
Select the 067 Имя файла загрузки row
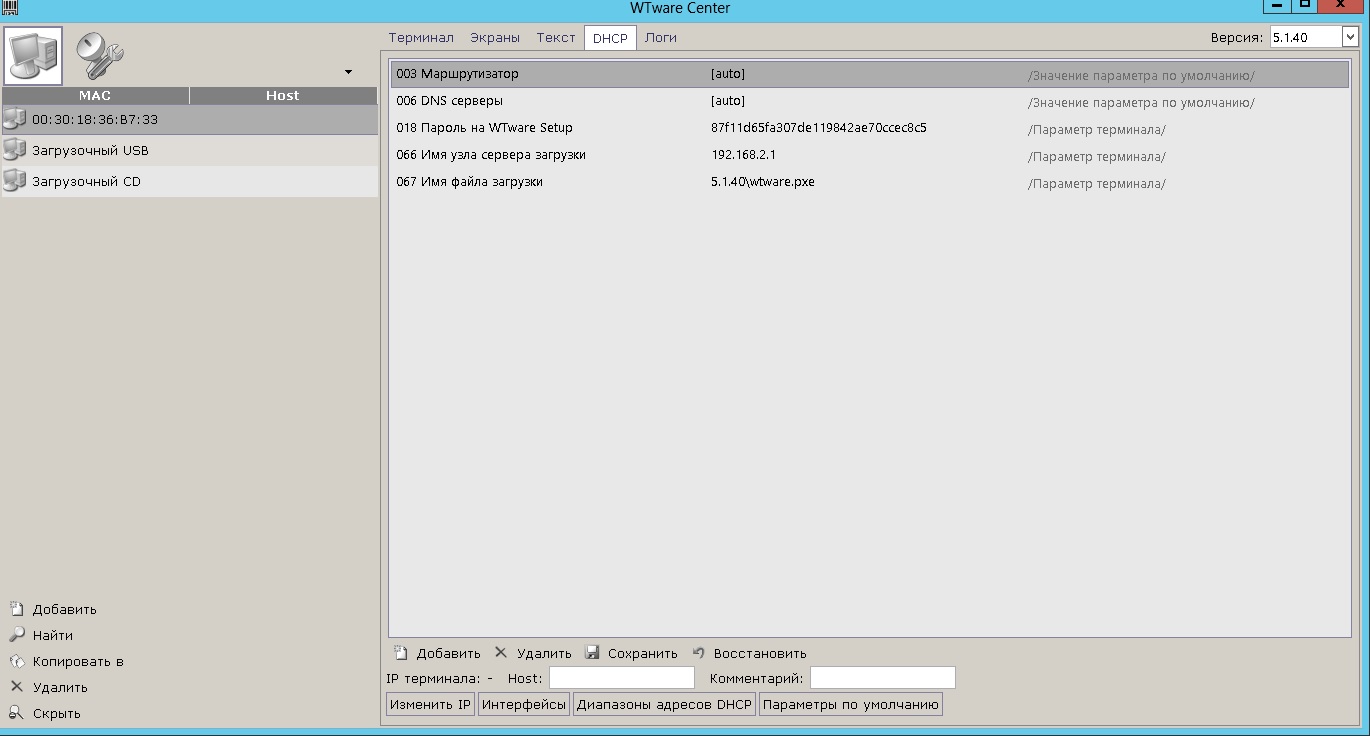[x=469, y=182]
